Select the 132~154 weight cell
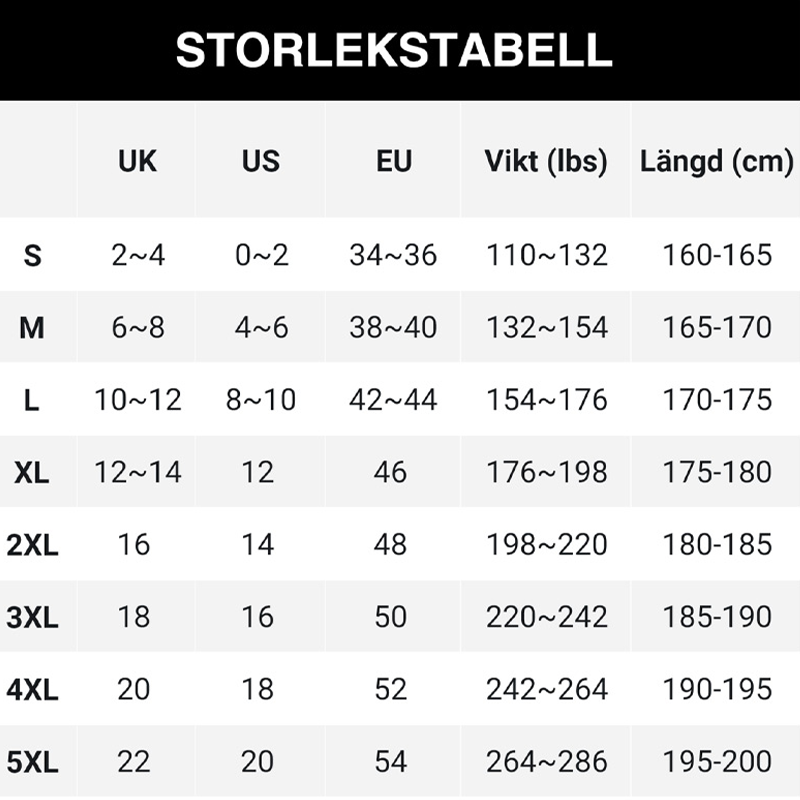This screenshot has height=800, width=800. (x=546, y=327)
